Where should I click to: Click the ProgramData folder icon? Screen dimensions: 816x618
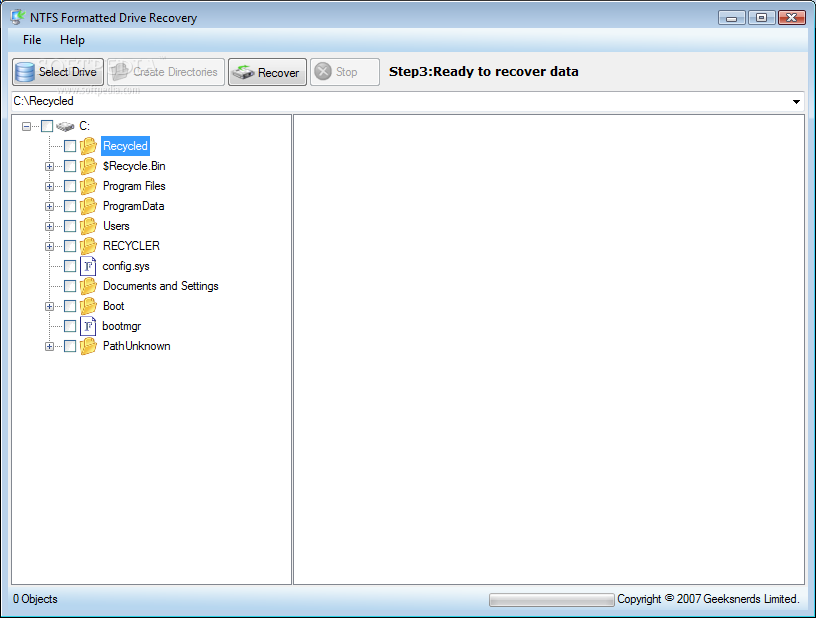click(88, 206)
